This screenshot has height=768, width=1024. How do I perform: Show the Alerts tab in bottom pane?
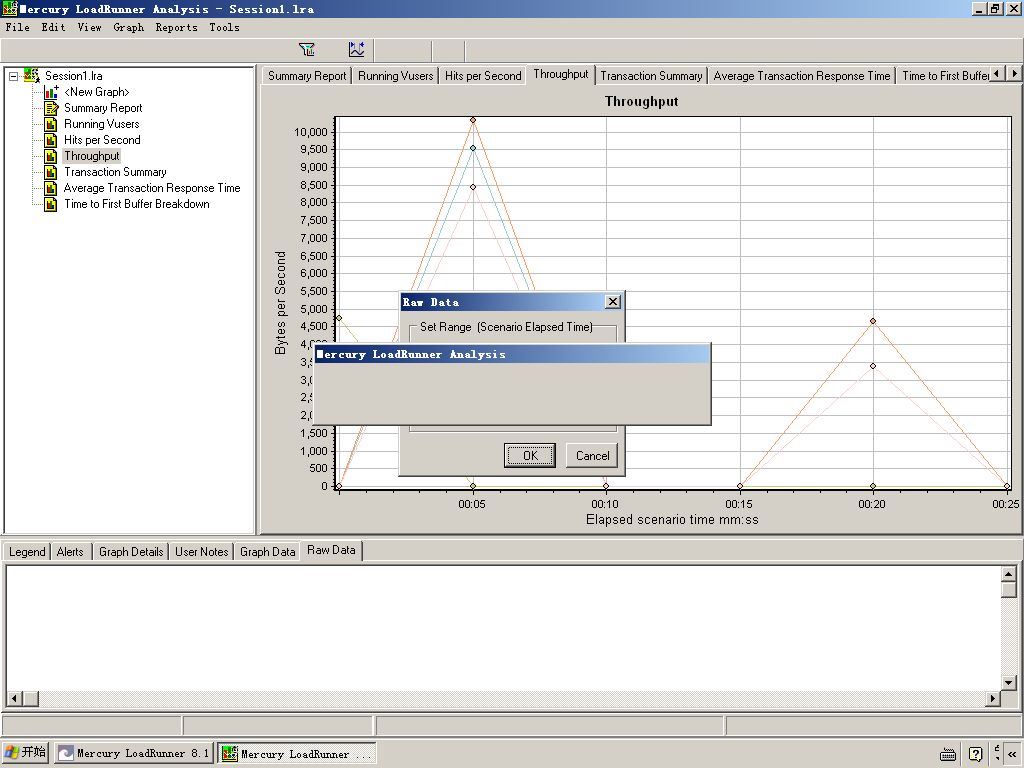(x=70, y=552)
